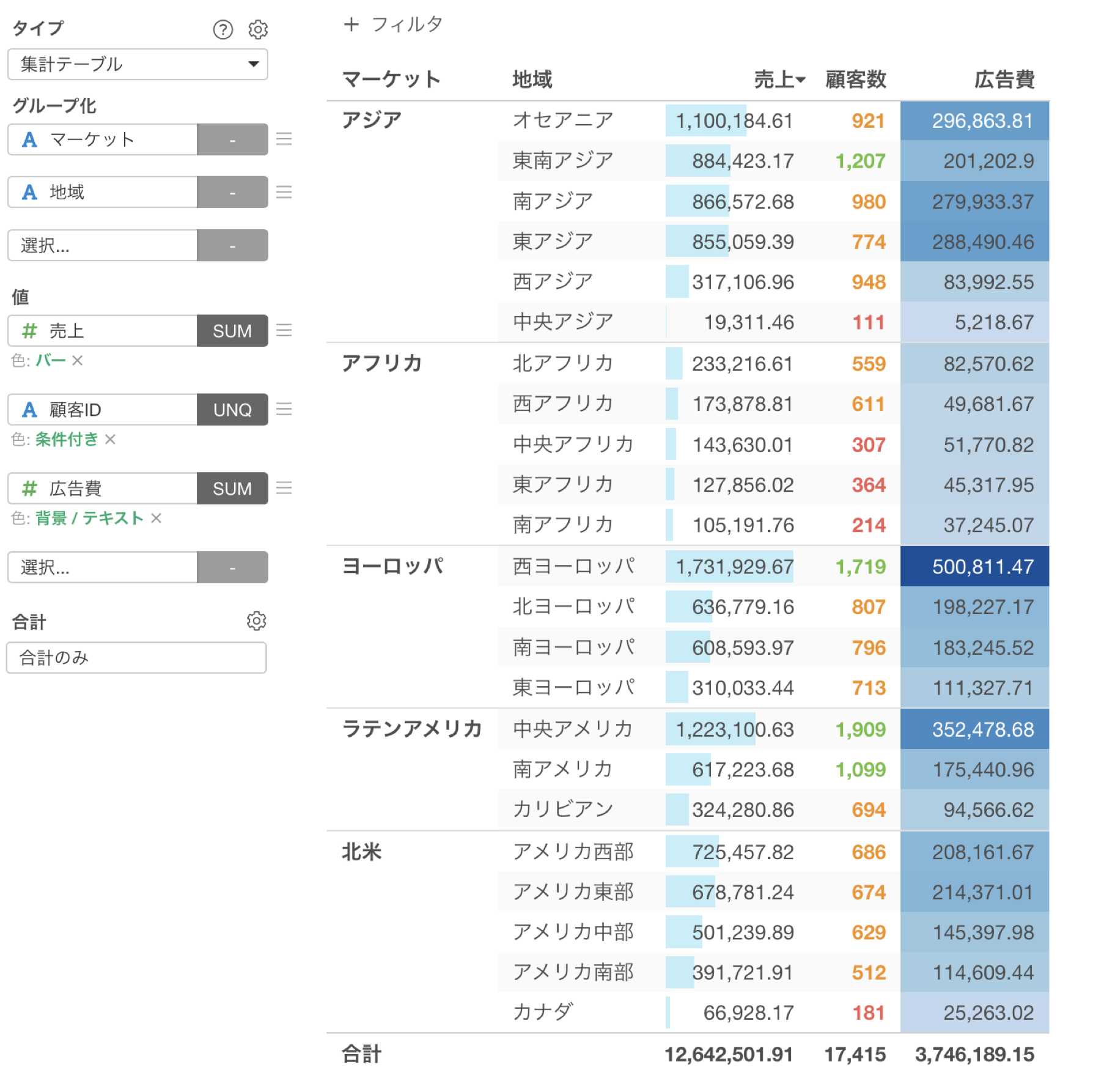Click the drag handle beside 広告費 value
1104x1092 pixels.
coord(284,488)
